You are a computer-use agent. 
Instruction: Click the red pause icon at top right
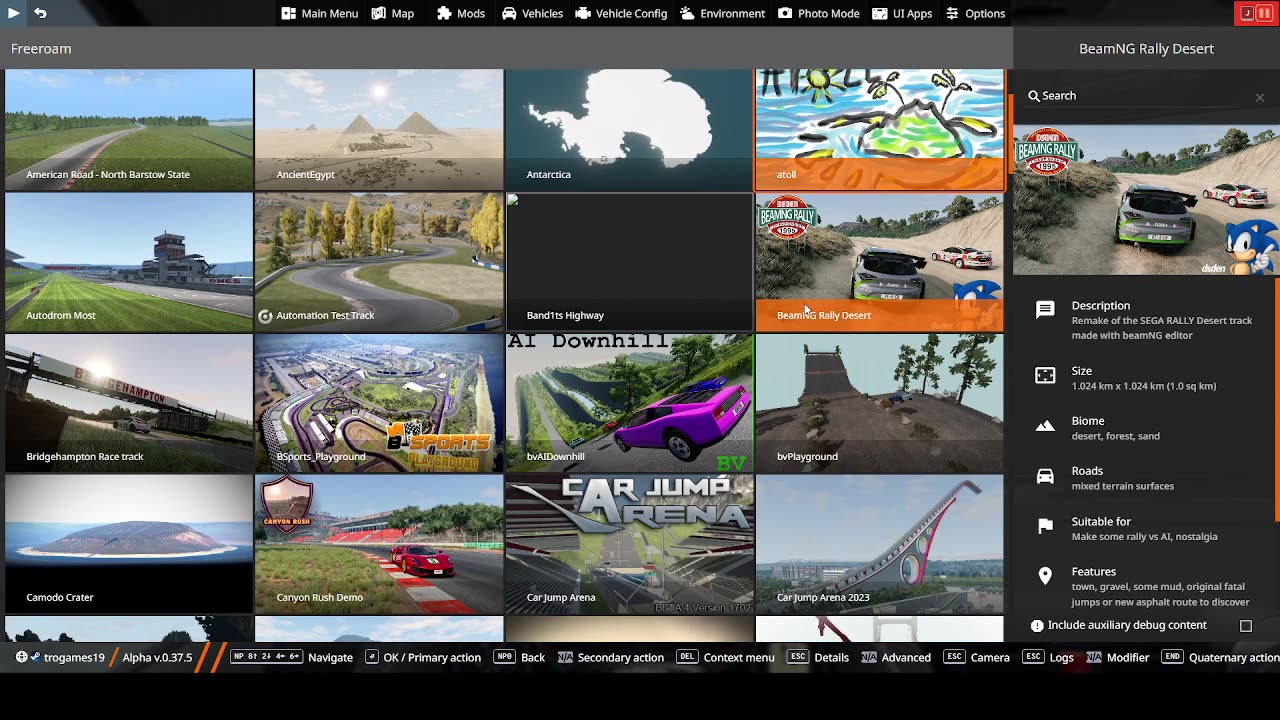(1264, 13)
